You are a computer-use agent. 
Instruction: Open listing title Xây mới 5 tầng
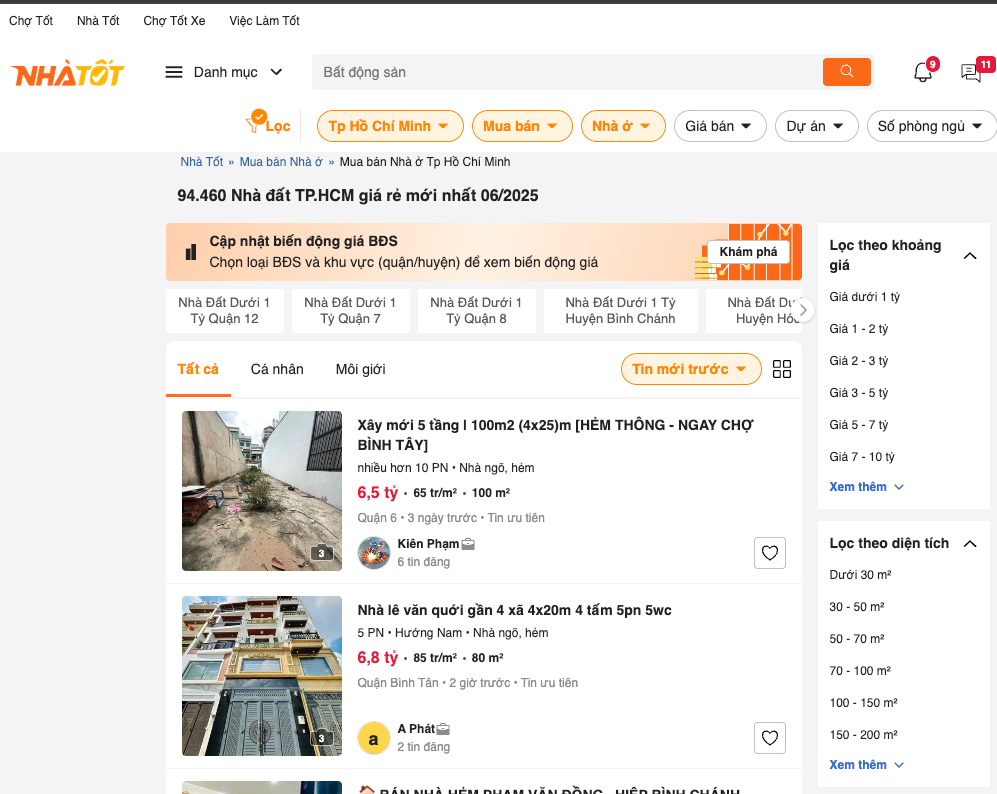pos(555,435)
